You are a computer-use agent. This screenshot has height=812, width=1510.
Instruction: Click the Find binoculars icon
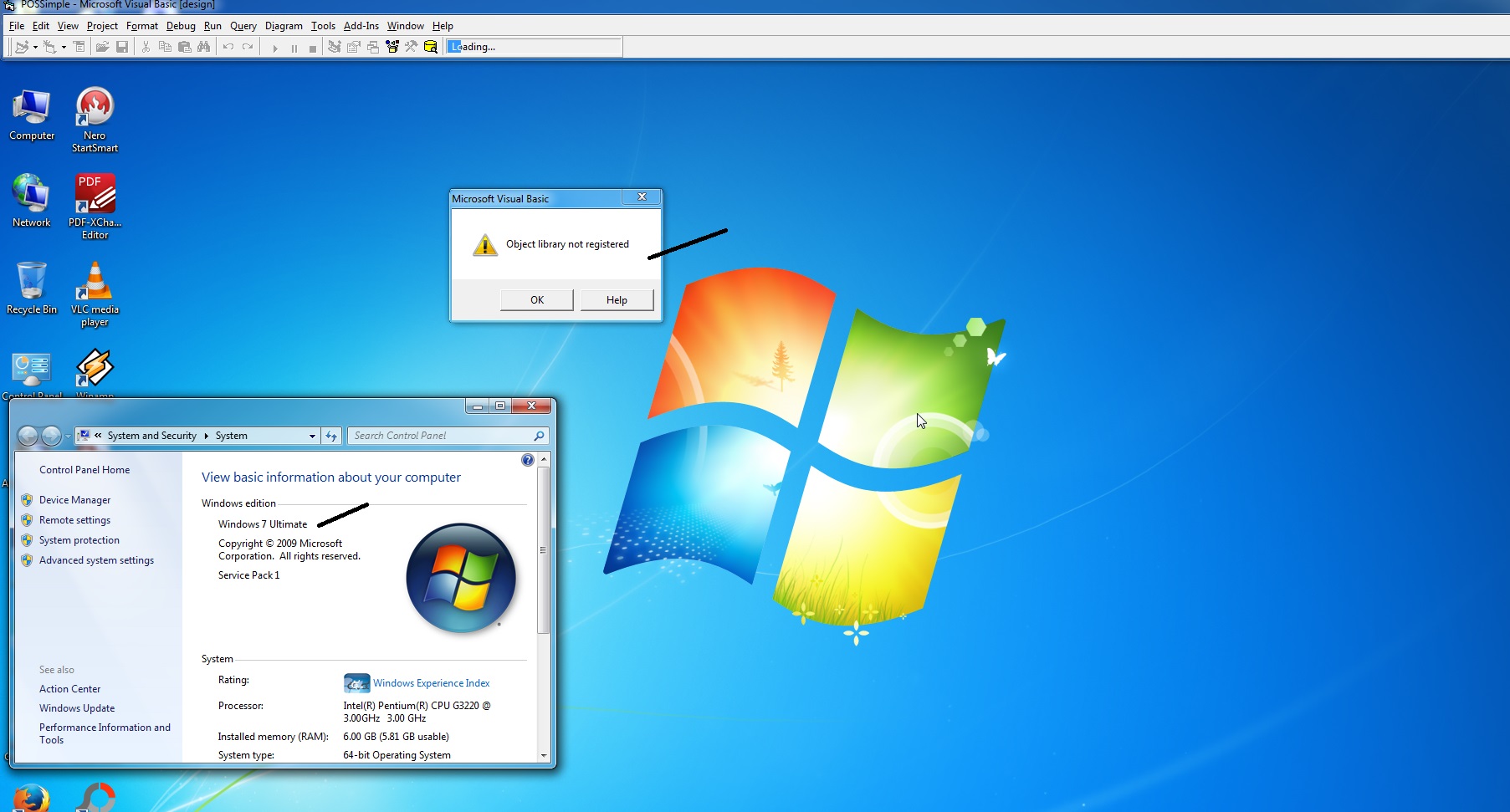[x=203, y=47]
